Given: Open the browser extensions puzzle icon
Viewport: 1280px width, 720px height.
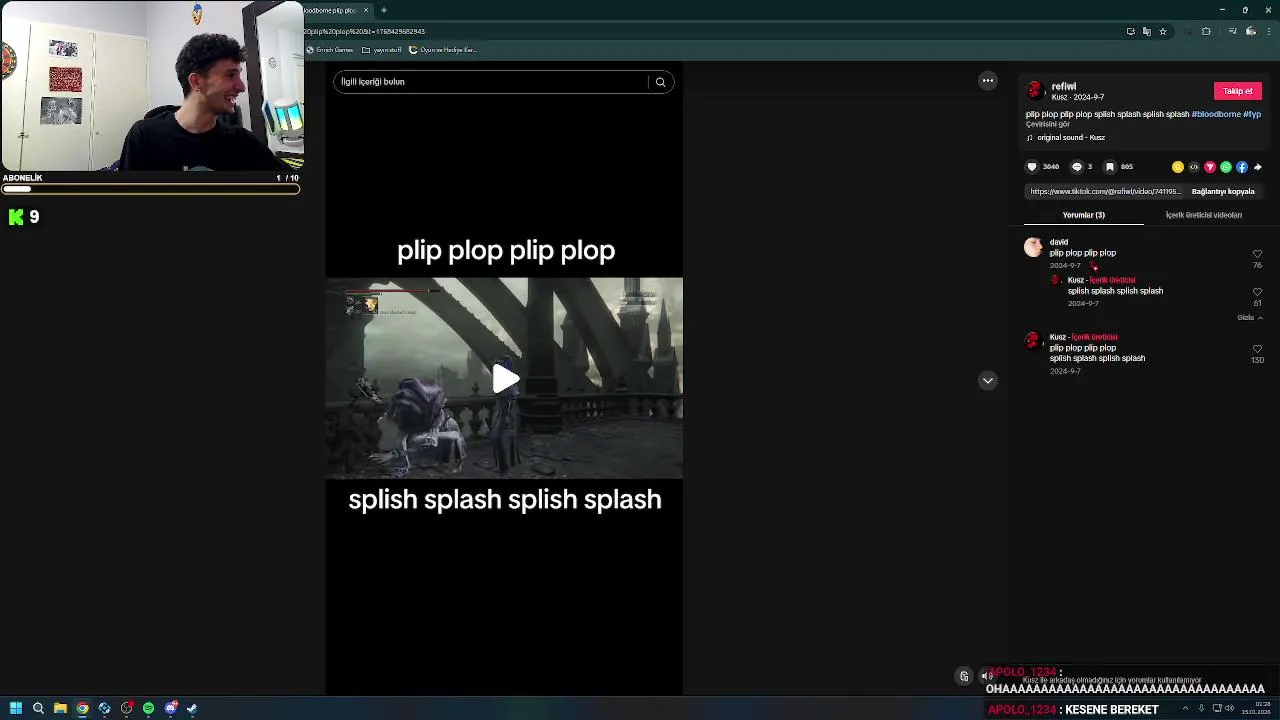Looking at the screenshot, I should 1206,31.
